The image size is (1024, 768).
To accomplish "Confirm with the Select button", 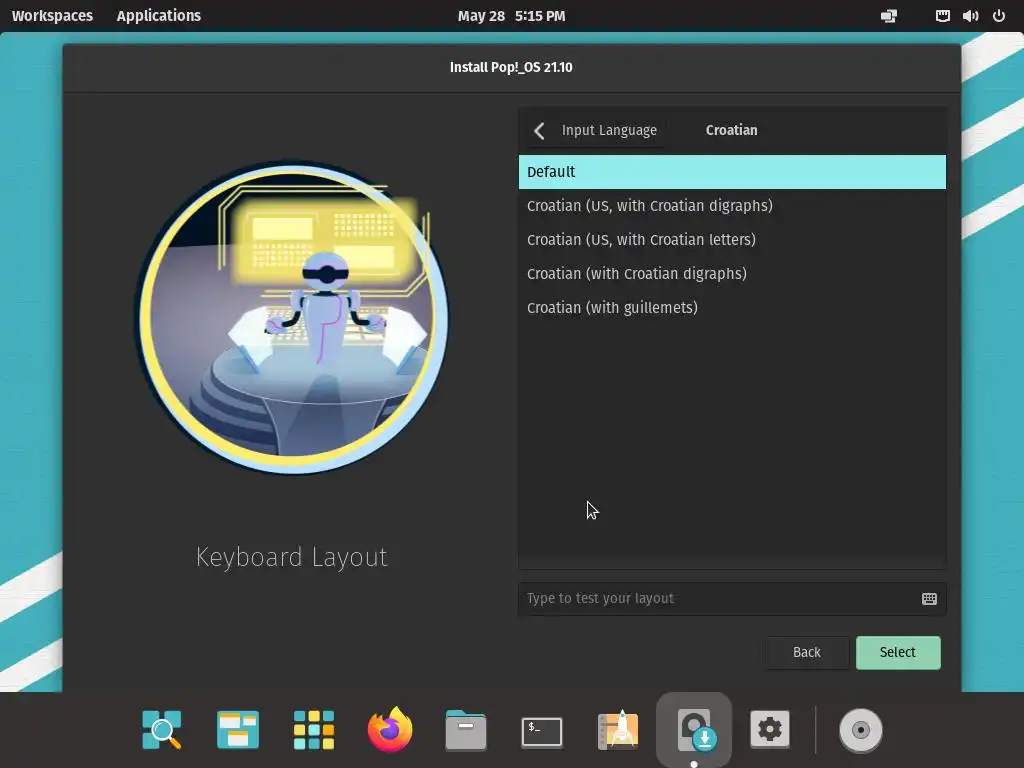I will point(898,652).
